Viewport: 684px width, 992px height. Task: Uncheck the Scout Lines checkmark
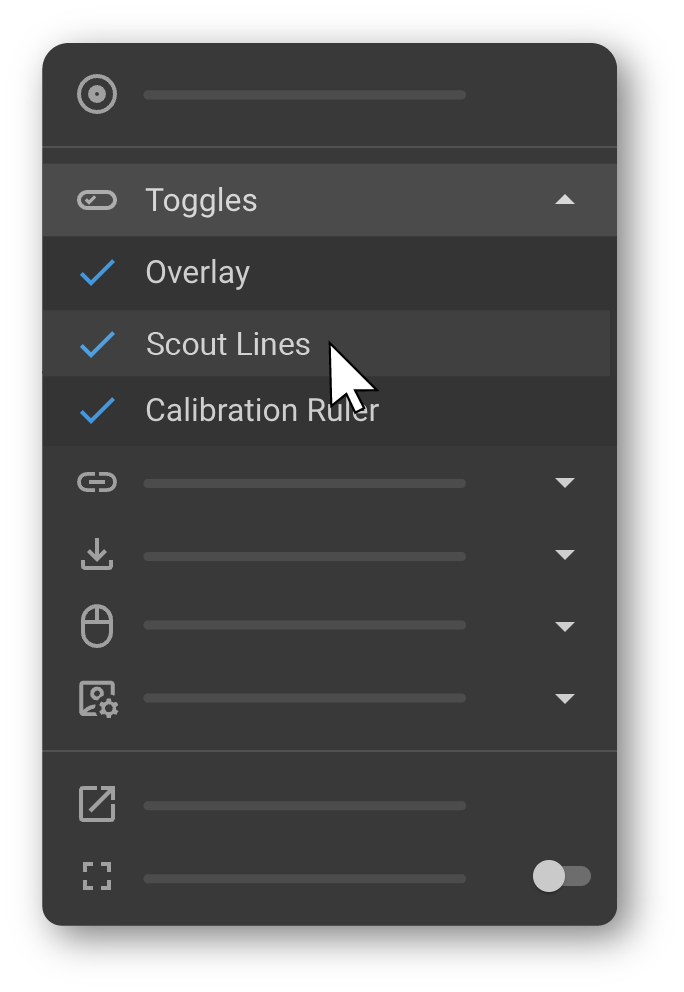tap(97, 344)
